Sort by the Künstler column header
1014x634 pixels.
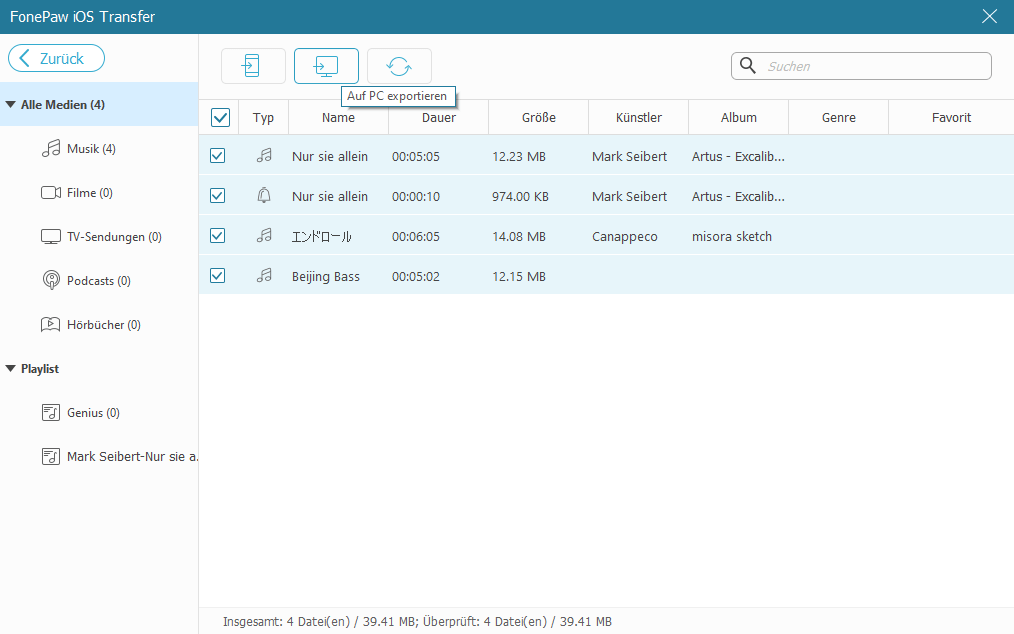638,118
